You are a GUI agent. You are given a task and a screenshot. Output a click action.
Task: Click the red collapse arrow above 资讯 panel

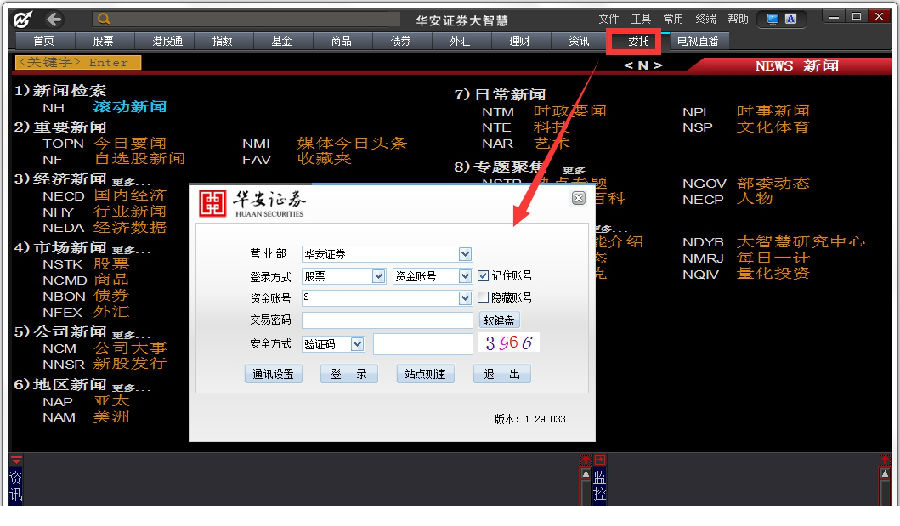coord(15,460)
